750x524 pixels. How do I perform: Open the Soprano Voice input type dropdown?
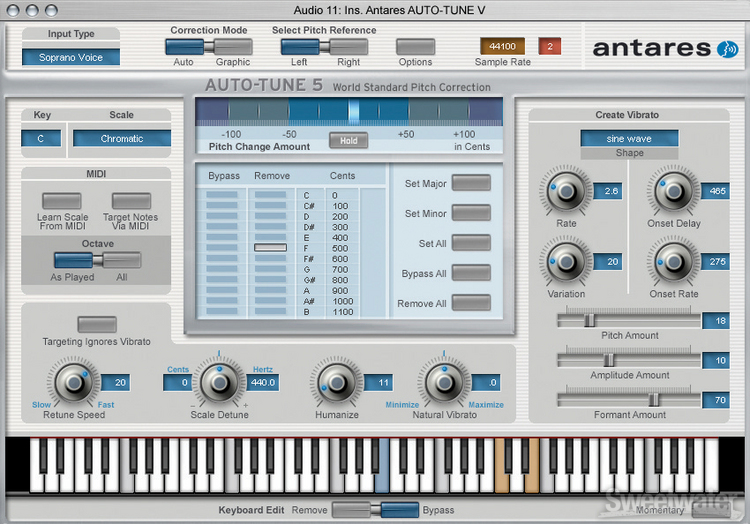[x=71, y=57]
